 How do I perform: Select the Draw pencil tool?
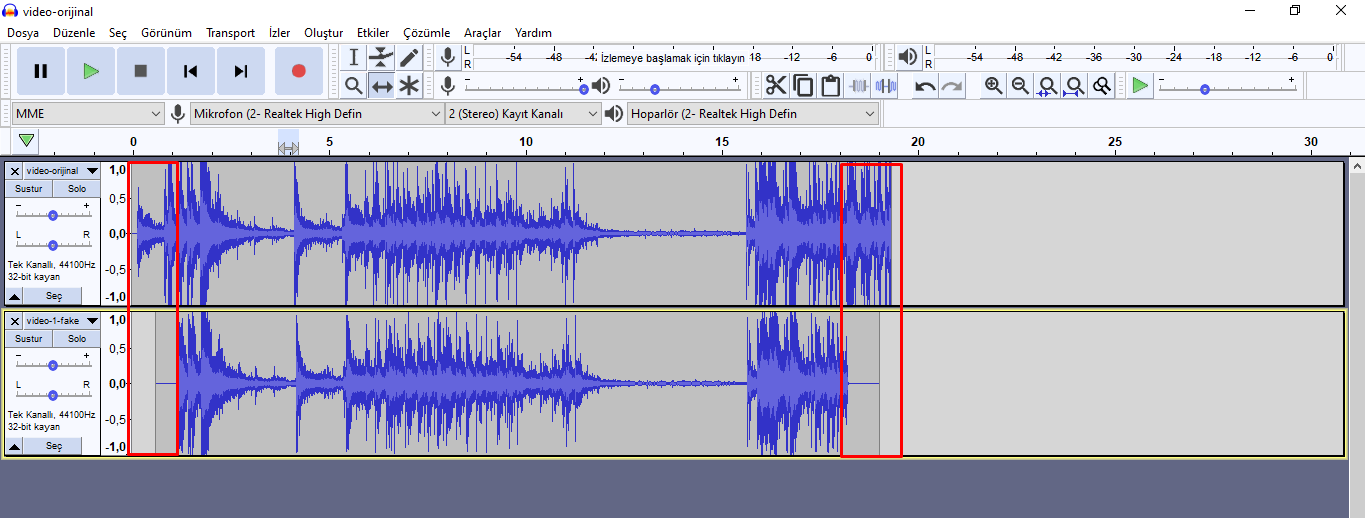click(409, 57)
